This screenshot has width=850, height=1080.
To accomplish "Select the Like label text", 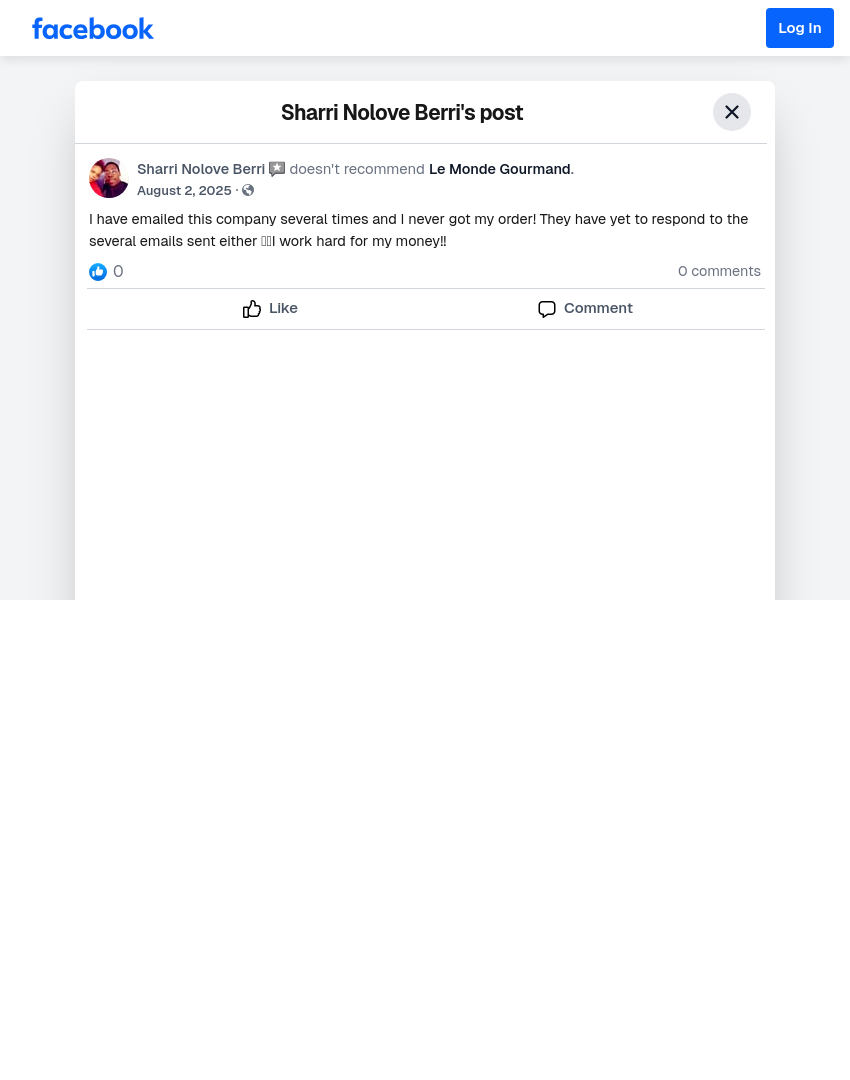I will click(283, 309).
